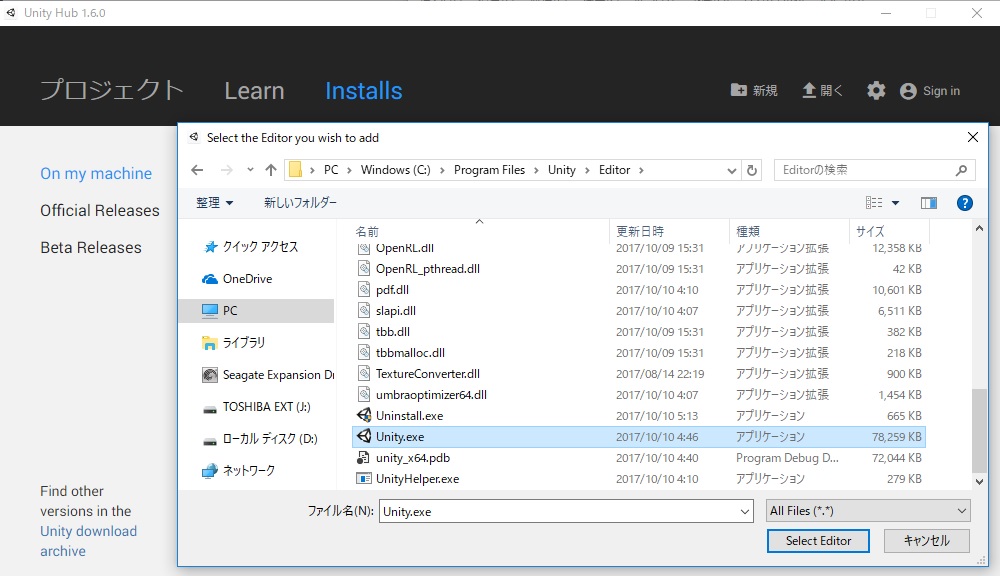Refresh the Editor folder listing
The image size is (1000, 576).
[752, 170]
